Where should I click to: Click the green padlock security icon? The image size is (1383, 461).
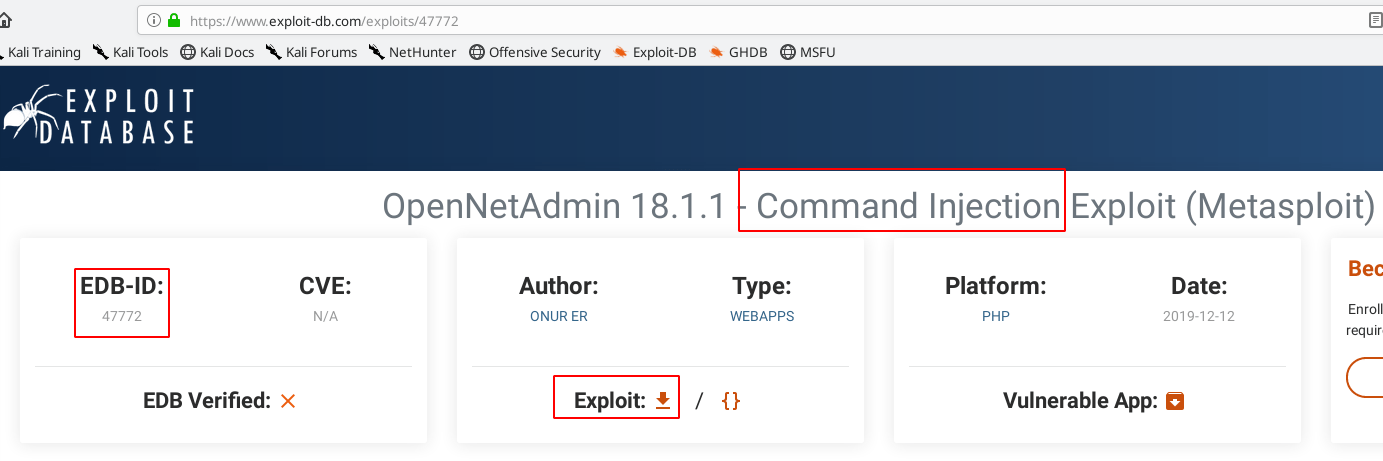(174, 20)
